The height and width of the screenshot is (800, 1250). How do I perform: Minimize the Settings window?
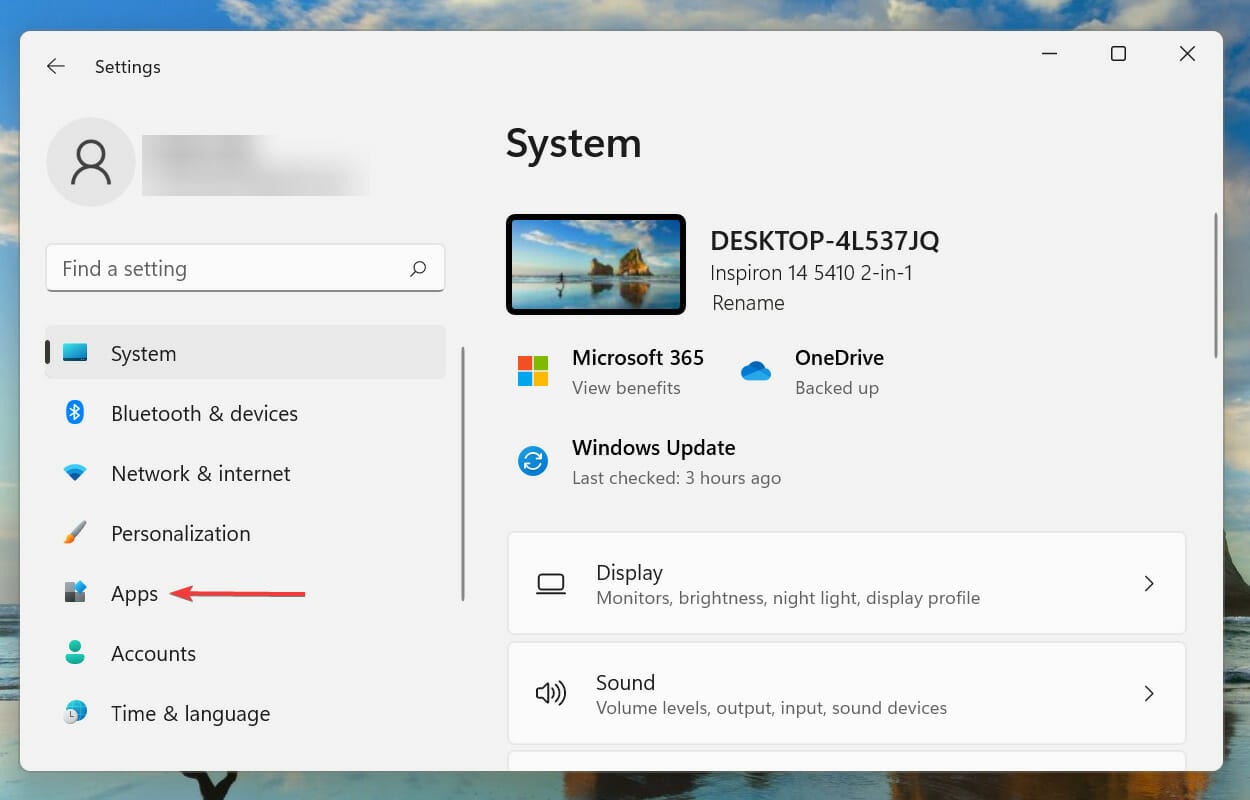click(1050, 54)
